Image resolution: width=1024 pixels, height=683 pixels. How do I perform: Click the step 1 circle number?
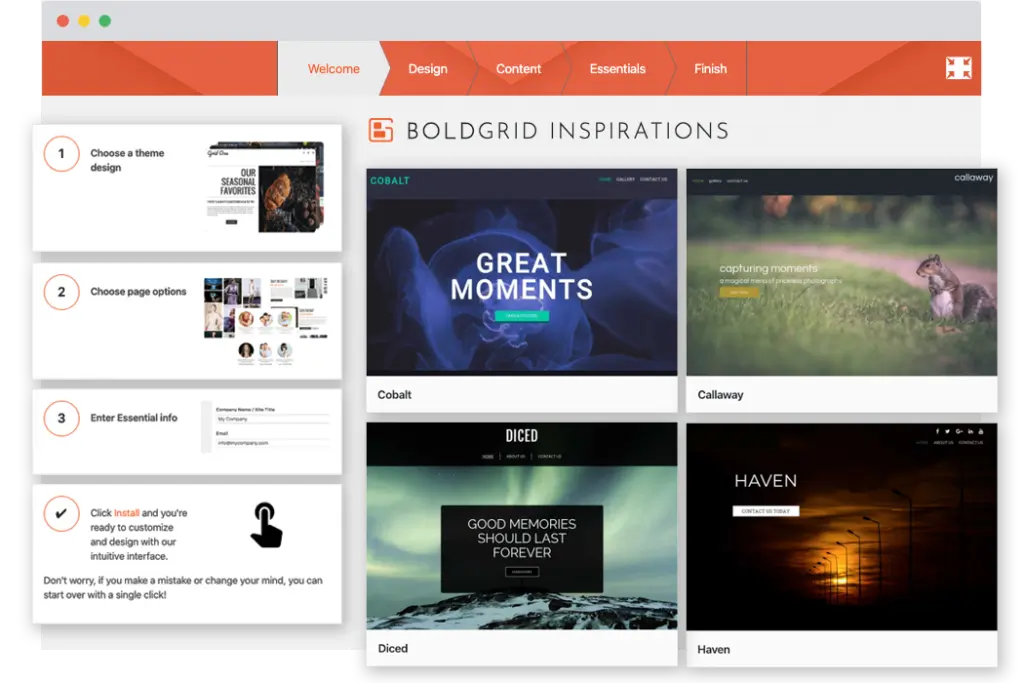pyautogui.click(x=61, y=154)
